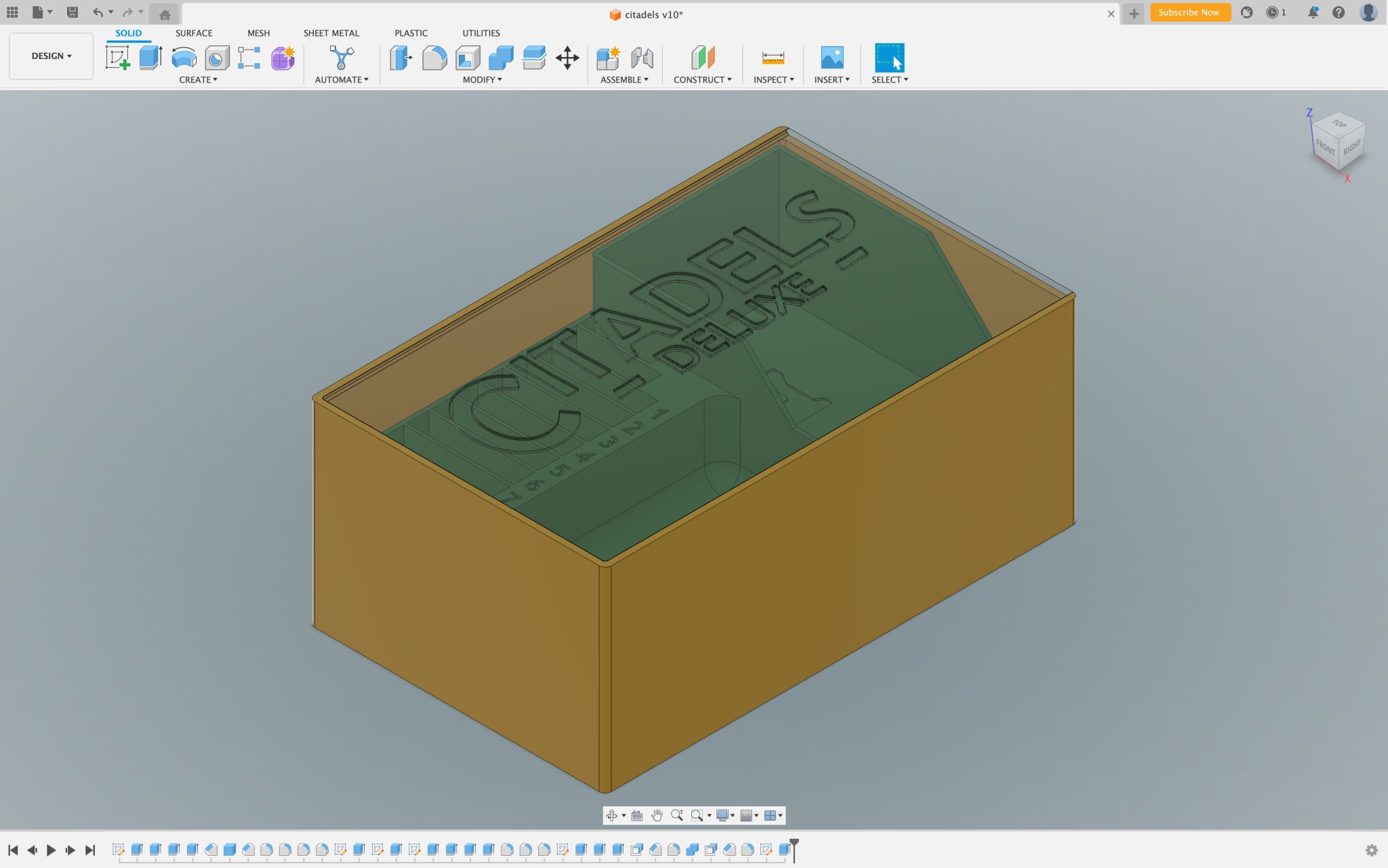
Task: Click the Create Sketch tool icon
Action: (x=117, y=58)
